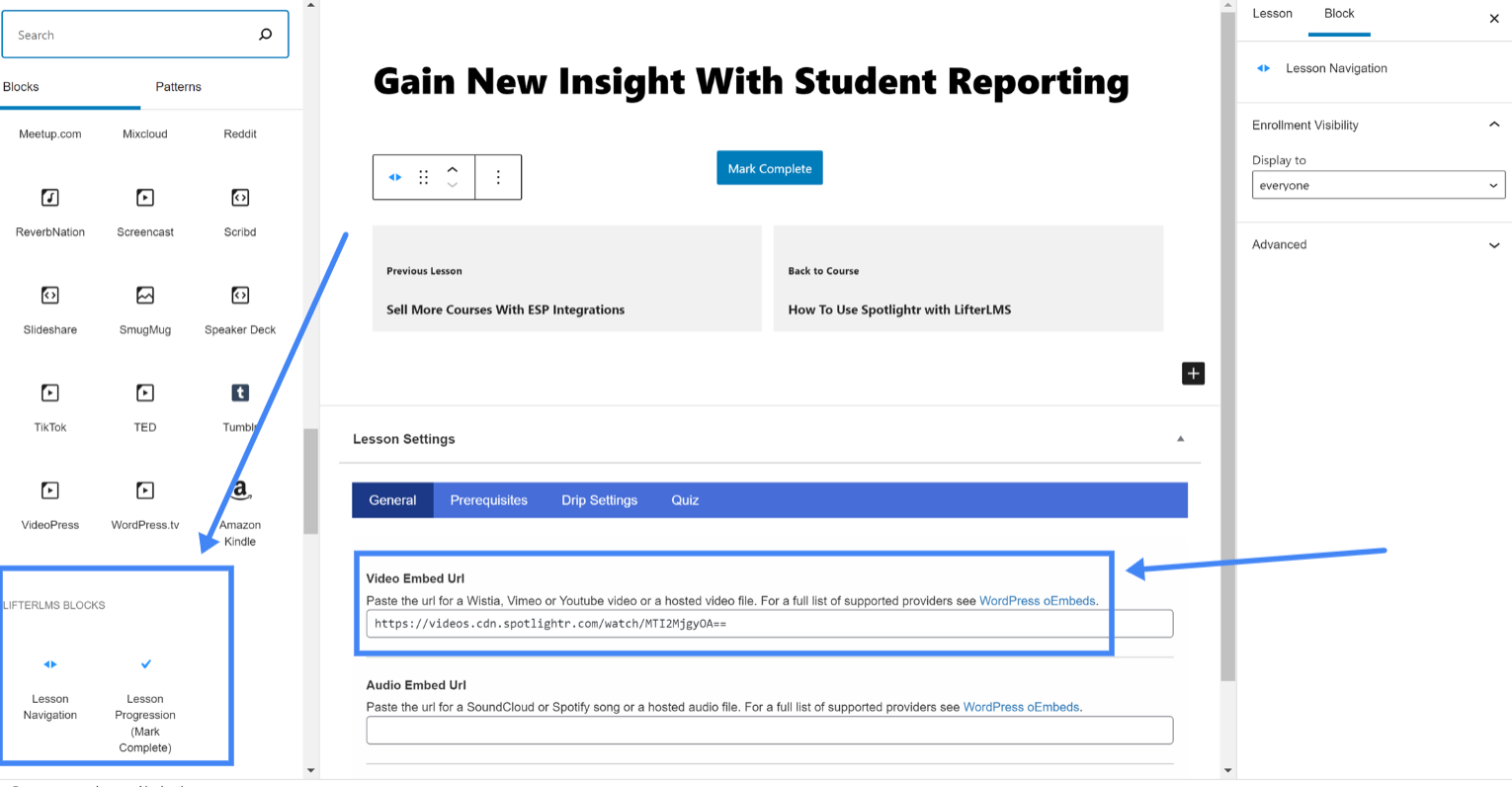Click the Video Embed Url field
This screenshot has height=787, width=1512.
click(x=769, y=624)
